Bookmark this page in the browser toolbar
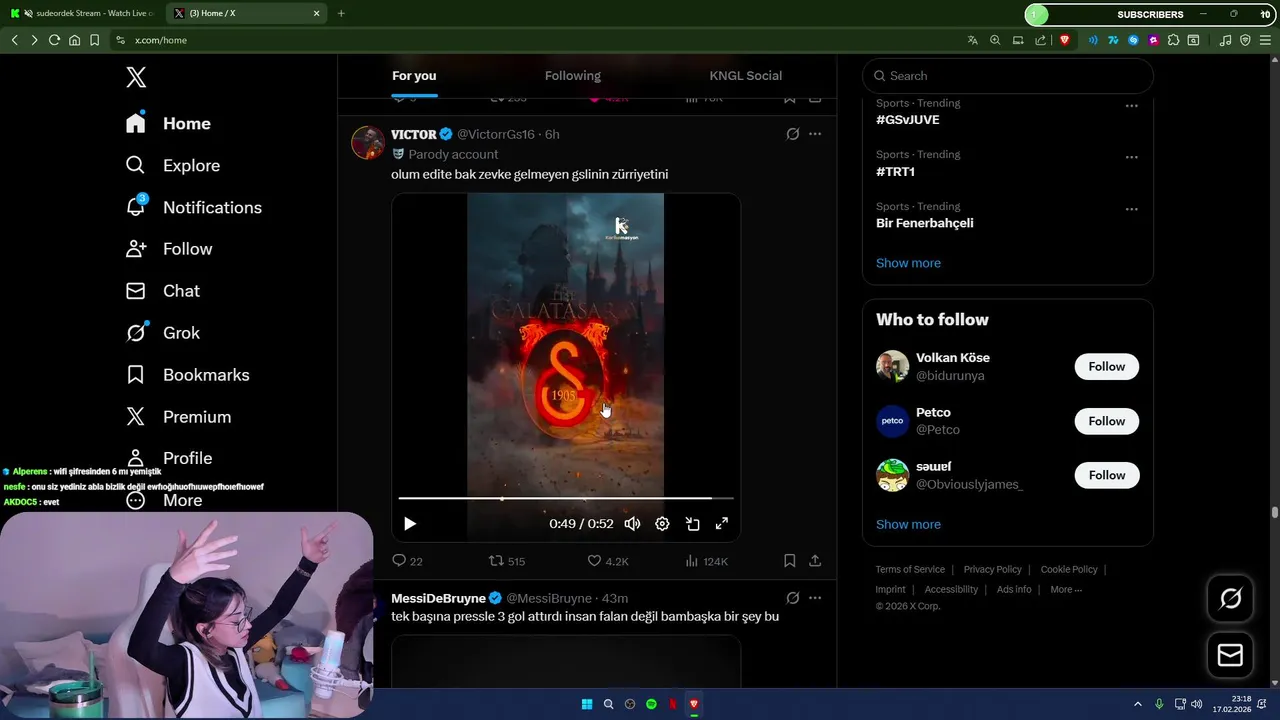Viewport: 1280px width, 720px height. [94, 40]
